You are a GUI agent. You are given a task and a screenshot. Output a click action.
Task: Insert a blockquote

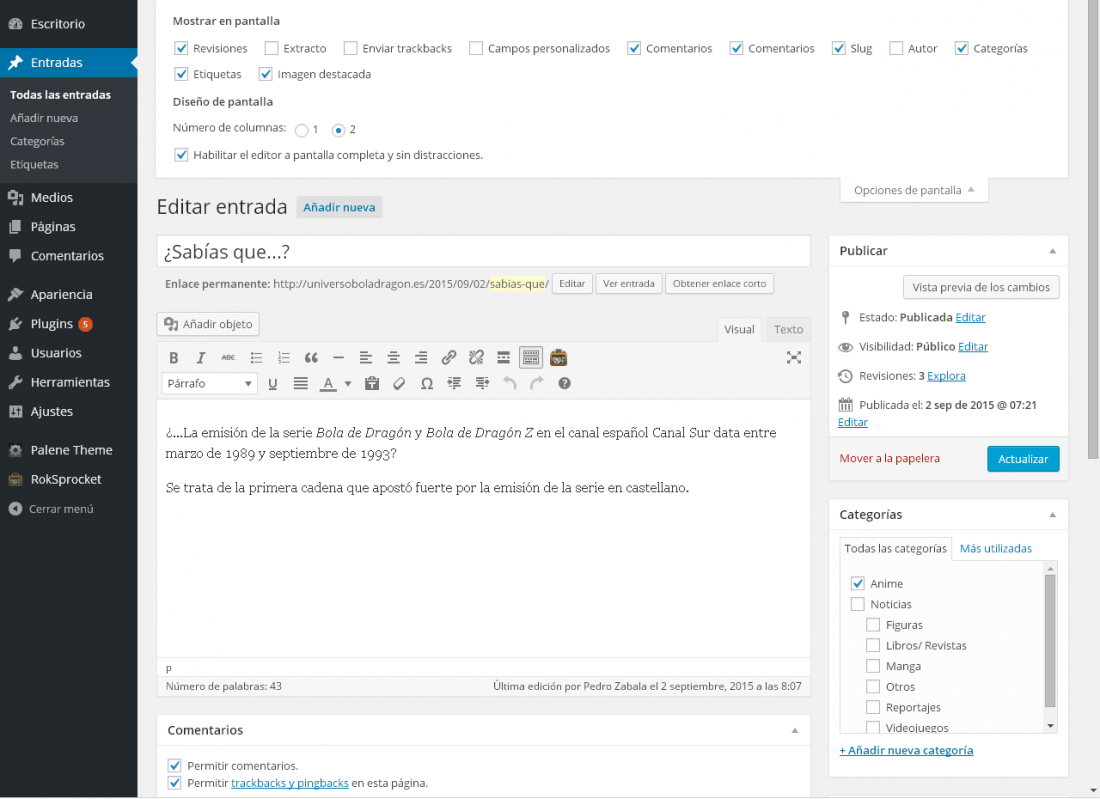tap(311, 358)
